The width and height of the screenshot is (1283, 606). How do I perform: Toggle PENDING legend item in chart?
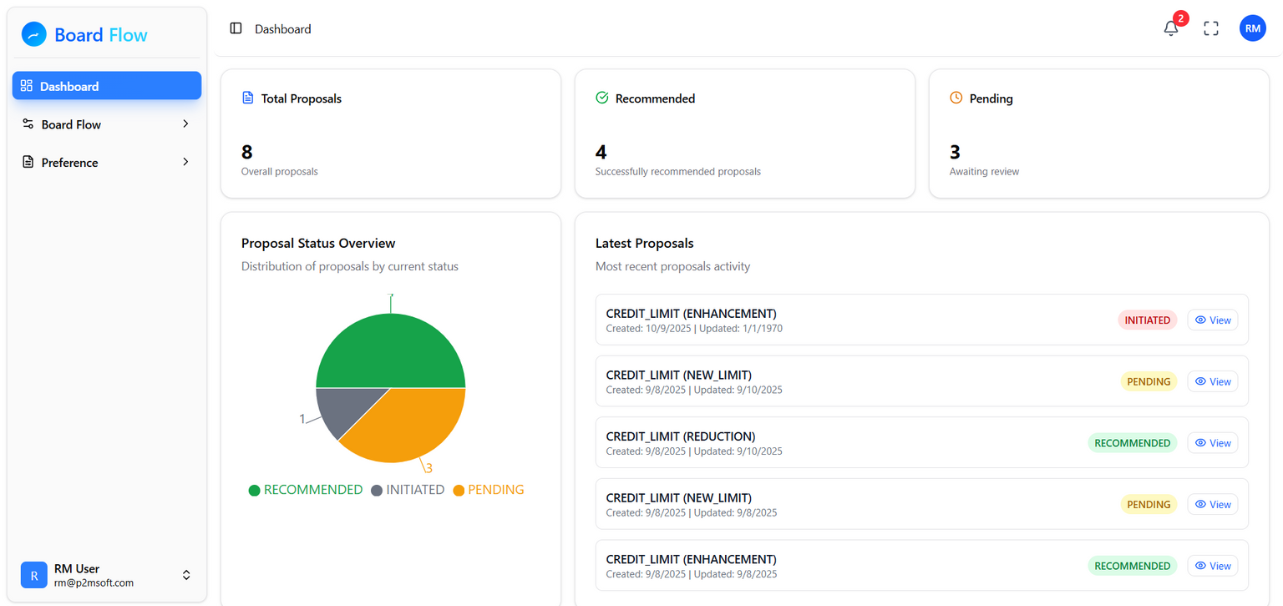488,490
